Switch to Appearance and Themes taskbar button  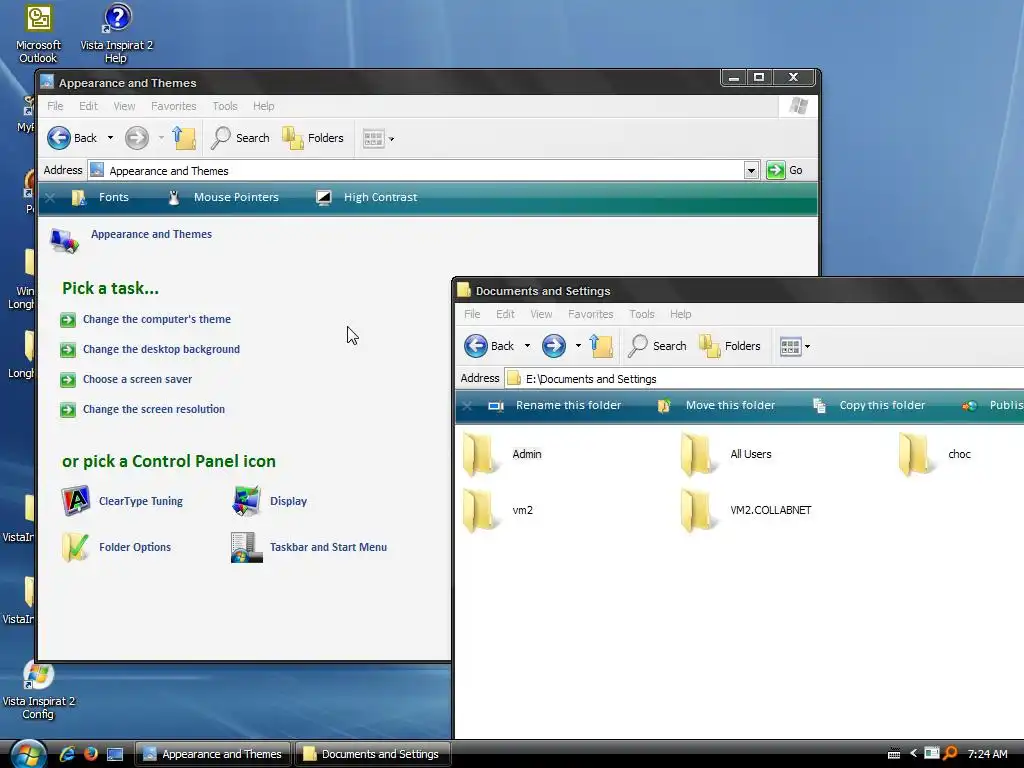coord(212,754)
